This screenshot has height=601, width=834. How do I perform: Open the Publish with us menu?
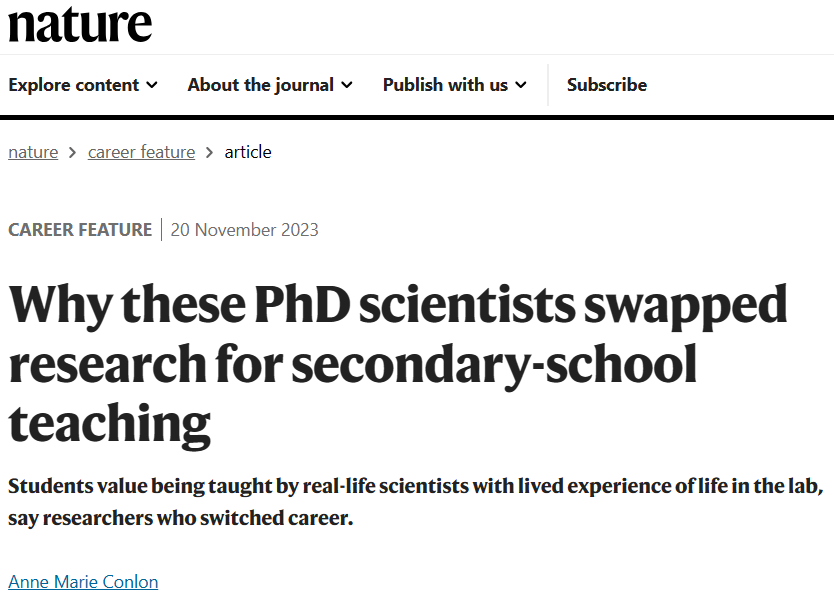click(445, 85)
